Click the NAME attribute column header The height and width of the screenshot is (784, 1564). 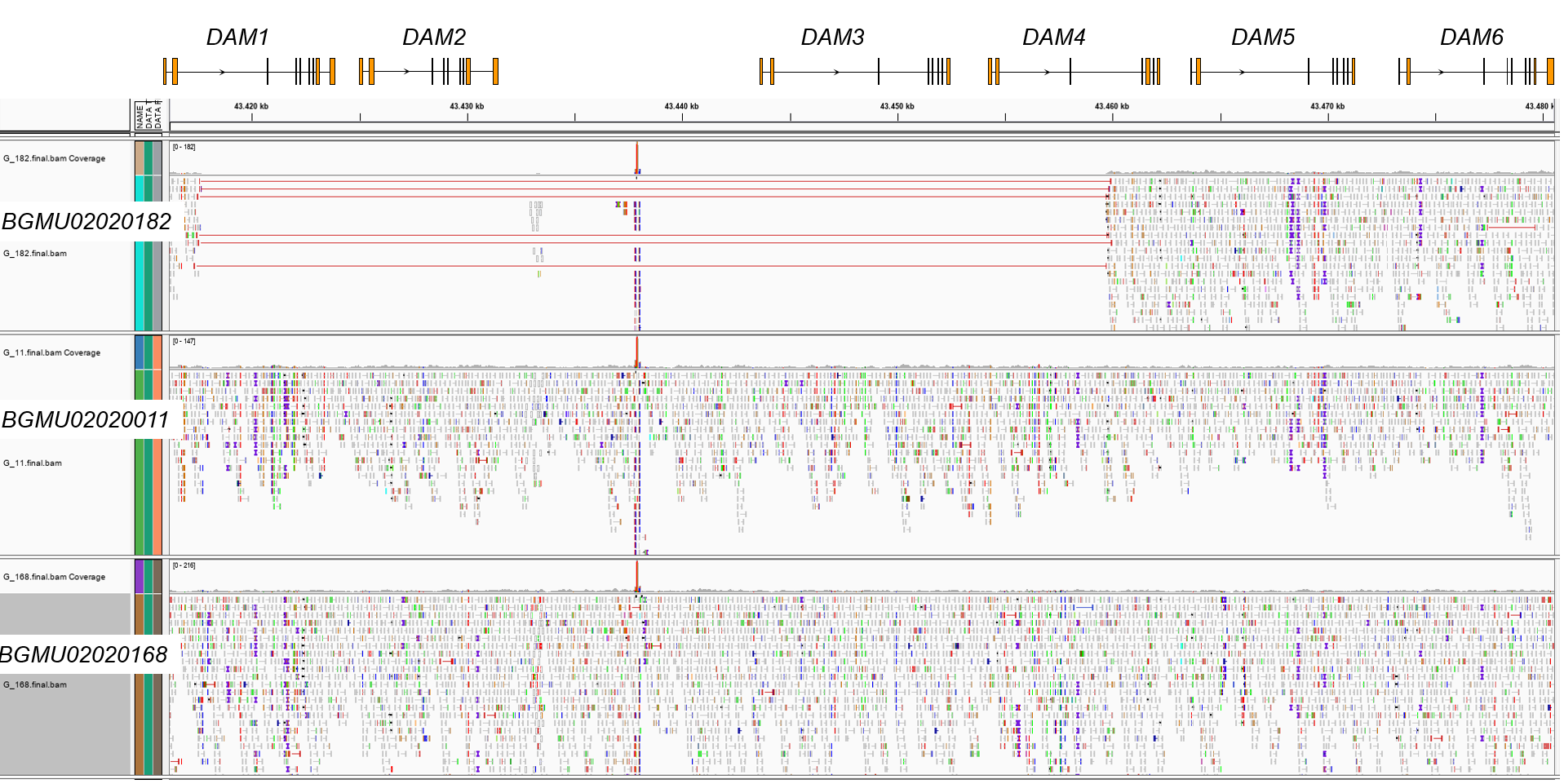pyautogui.click(x=140, y=116)
